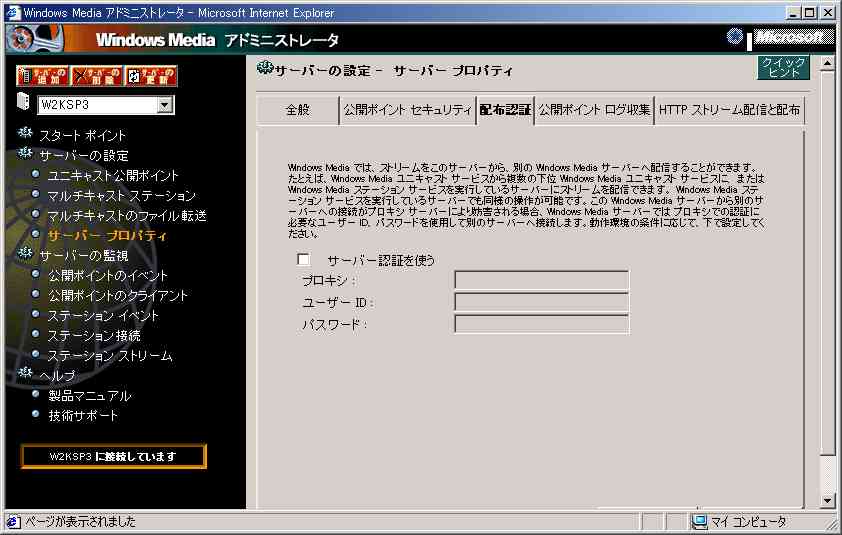Select the highlighted サーバー プロパティ link
The width and height of the screenshot is (842, 535).
(107, 235)
